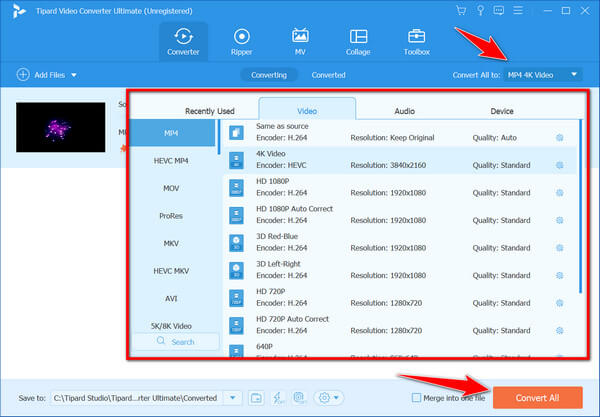
Task: Click the Save to path field
Action: (137, 398)
